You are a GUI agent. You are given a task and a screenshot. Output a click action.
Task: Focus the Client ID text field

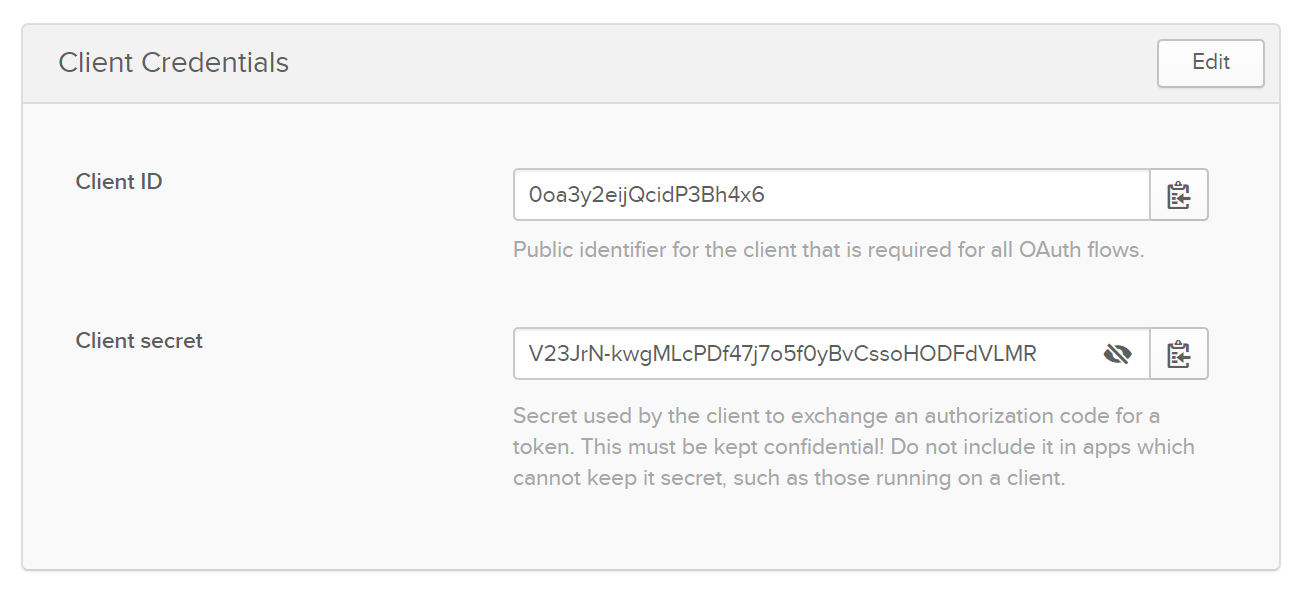[x=830, y=195]
